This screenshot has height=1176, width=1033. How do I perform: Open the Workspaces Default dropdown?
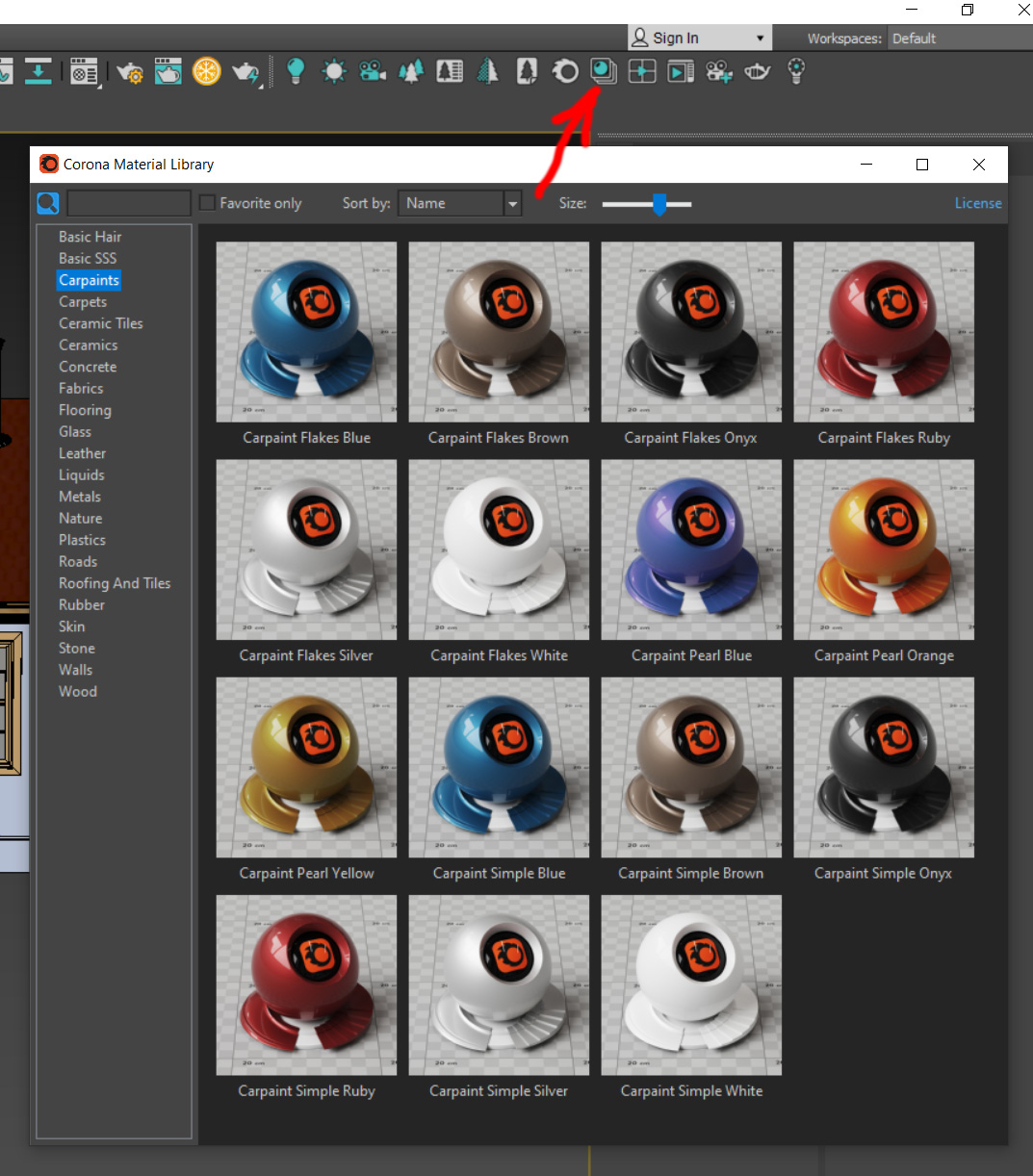pos(960,38)
